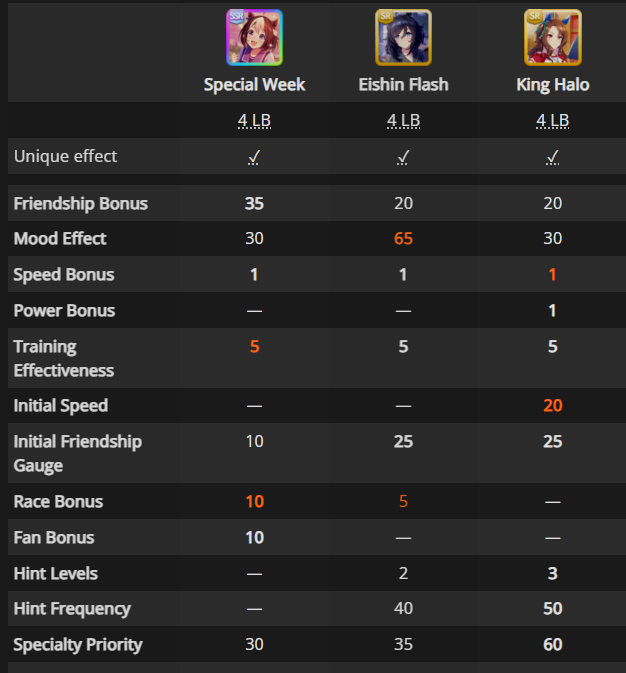Open the 4 LB selector for Eishin Flash
This screenshot has height=673, width=626.
403,121
